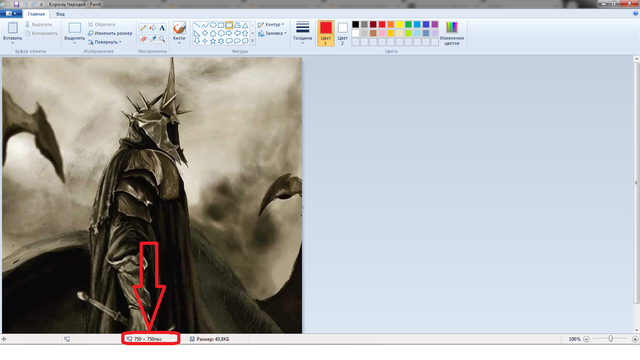Choose the Left arrow shape
The image size is (640, 360).
(x=237, y=33)
